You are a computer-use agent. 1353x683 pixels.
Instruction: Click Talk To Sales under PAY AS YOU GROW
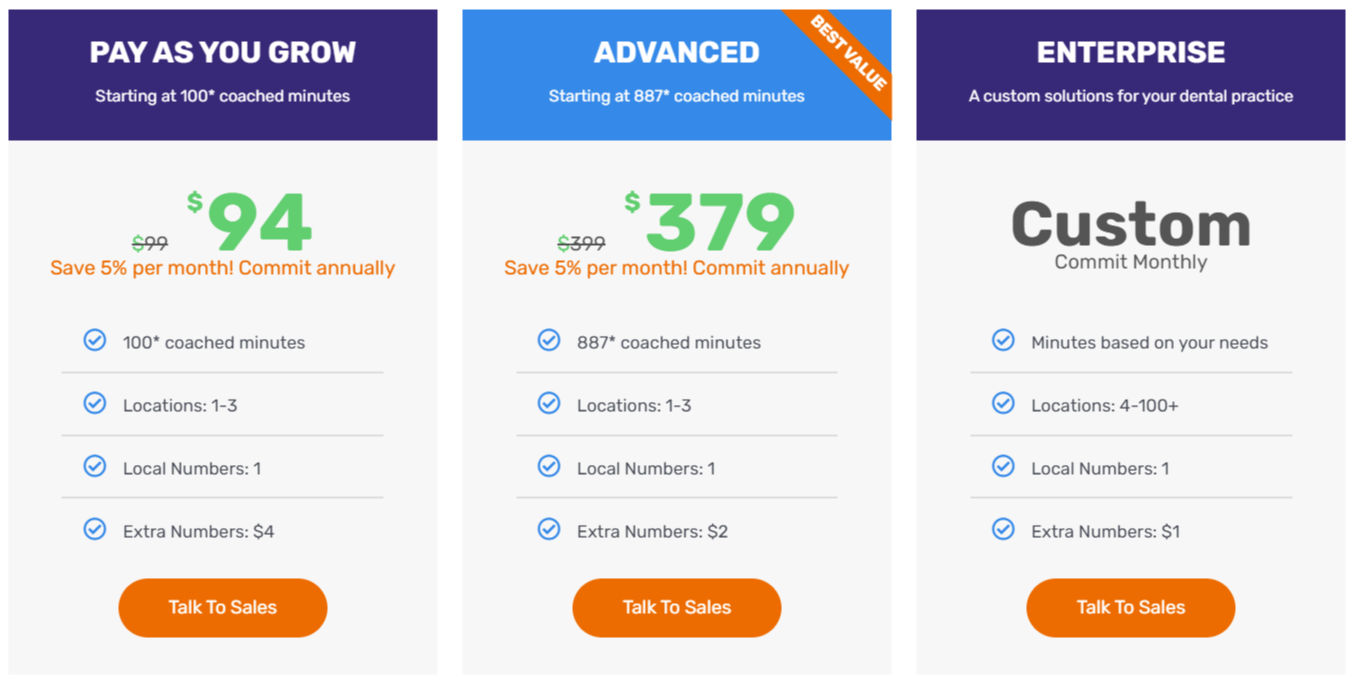[x=222, y=607]
